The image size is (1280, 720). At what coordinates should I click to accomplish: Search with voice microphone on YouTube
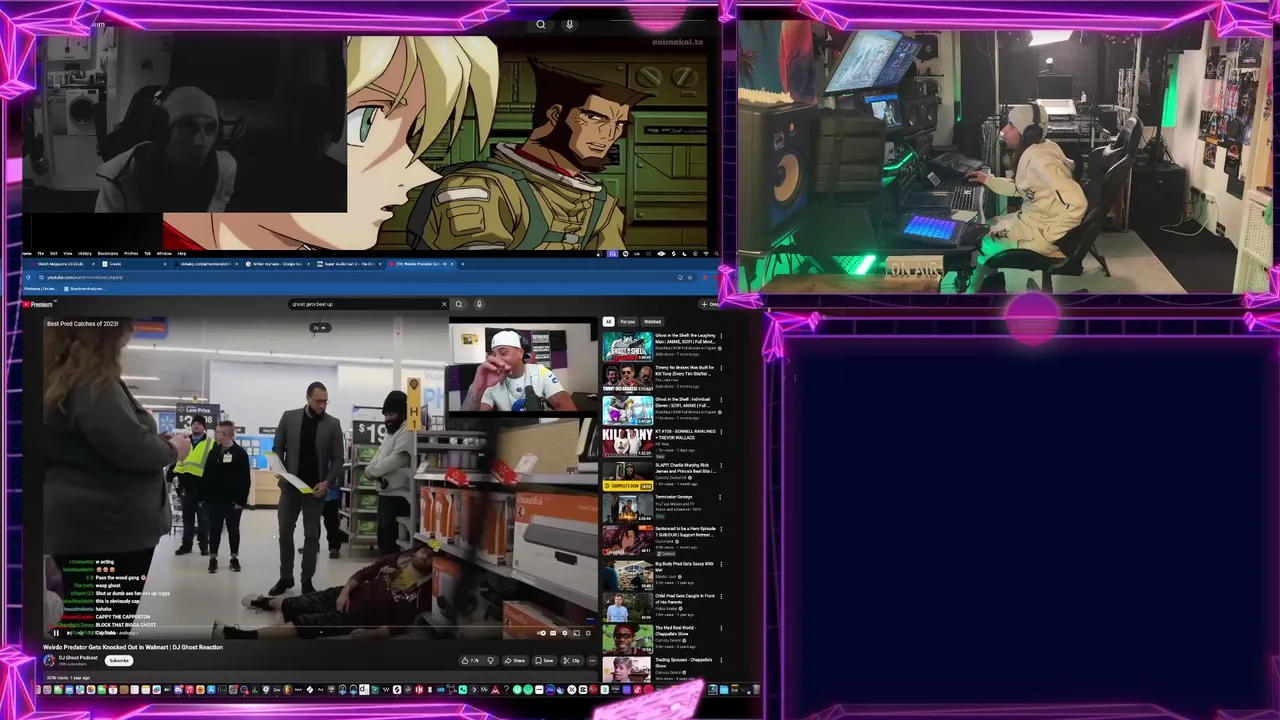[x=479, y=304]
